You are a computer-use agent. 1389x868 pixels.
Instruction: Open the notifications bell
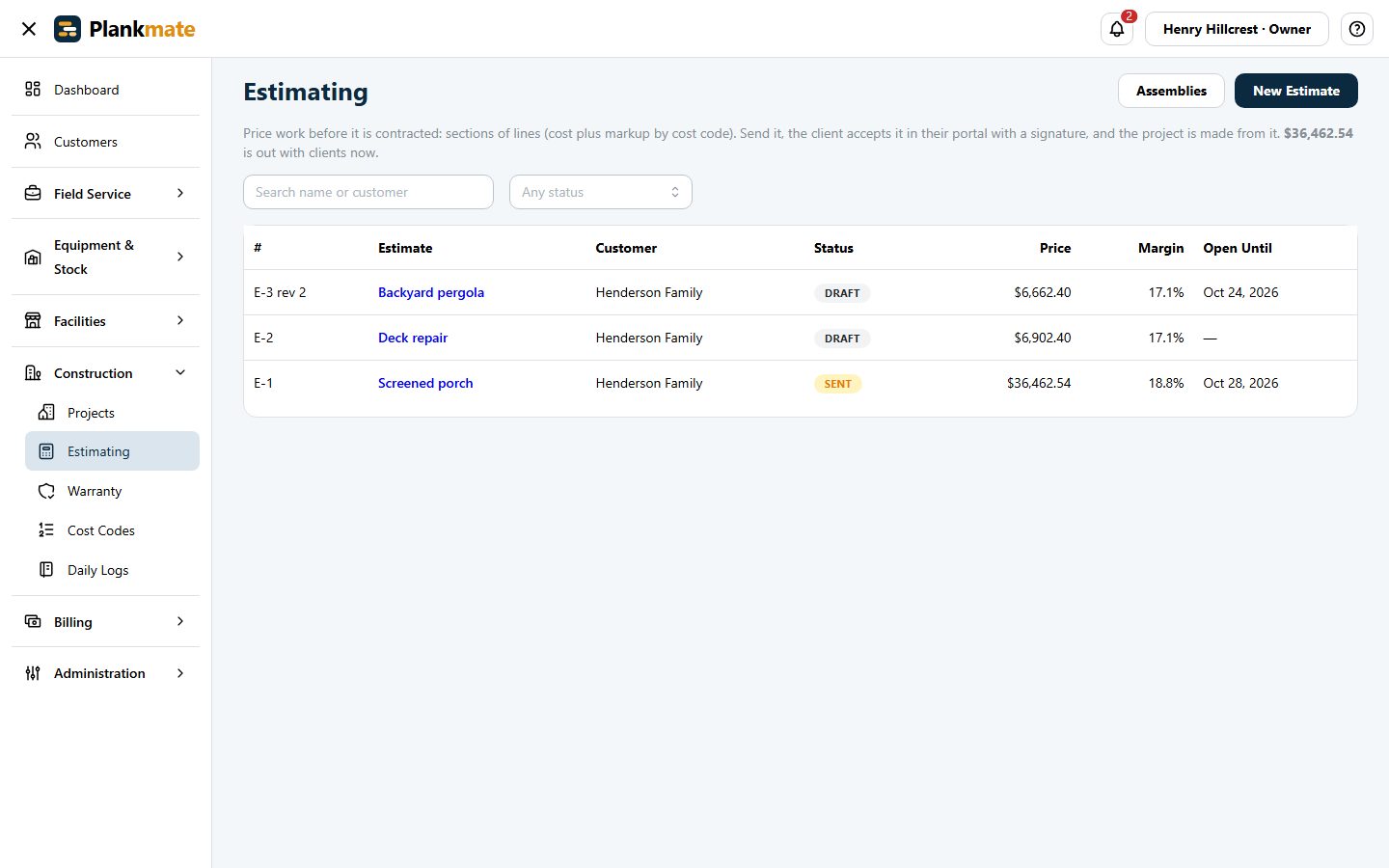coord(1117,29)
